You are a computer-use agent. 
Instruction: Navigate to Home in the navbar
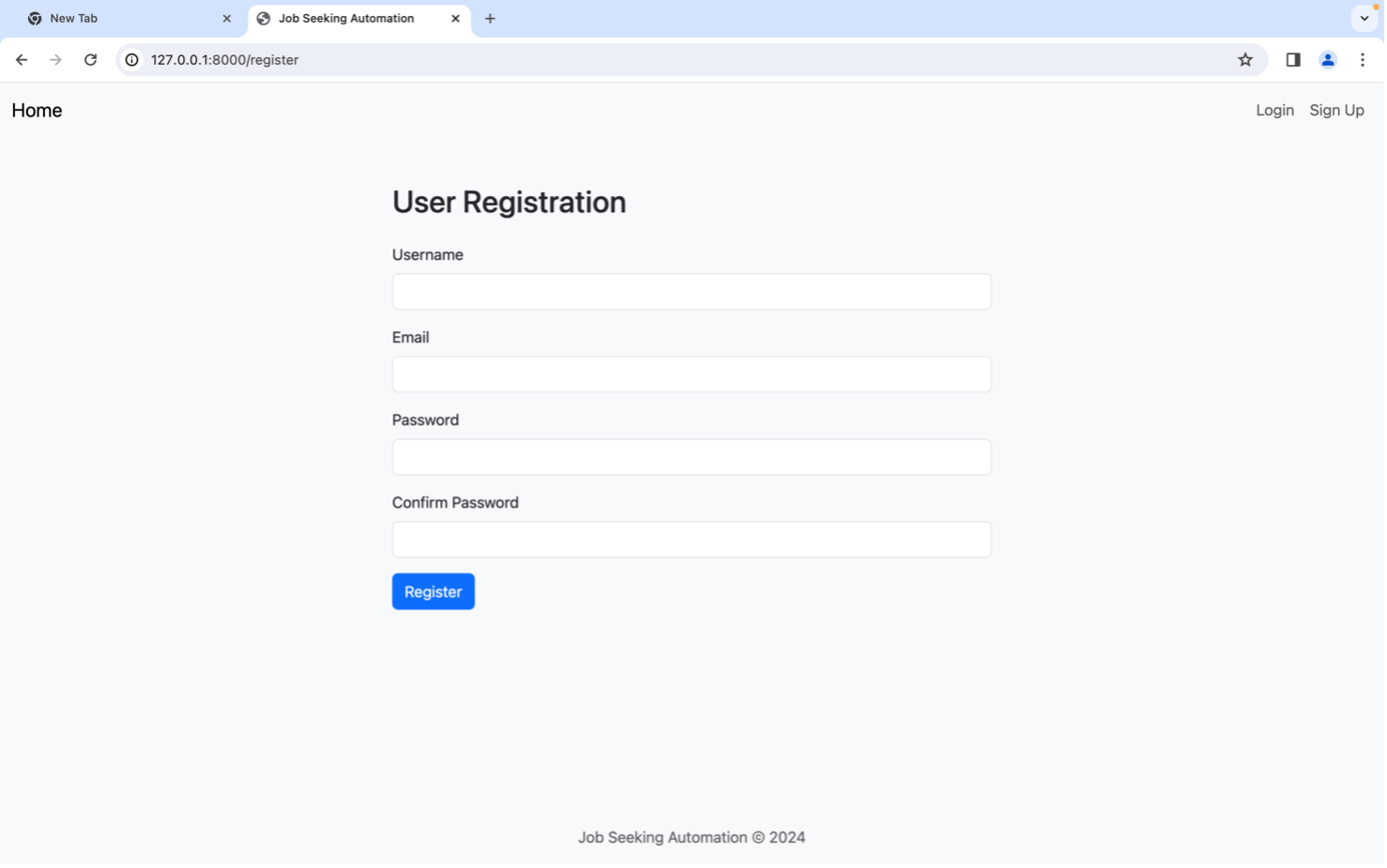(x=37, y=111)
